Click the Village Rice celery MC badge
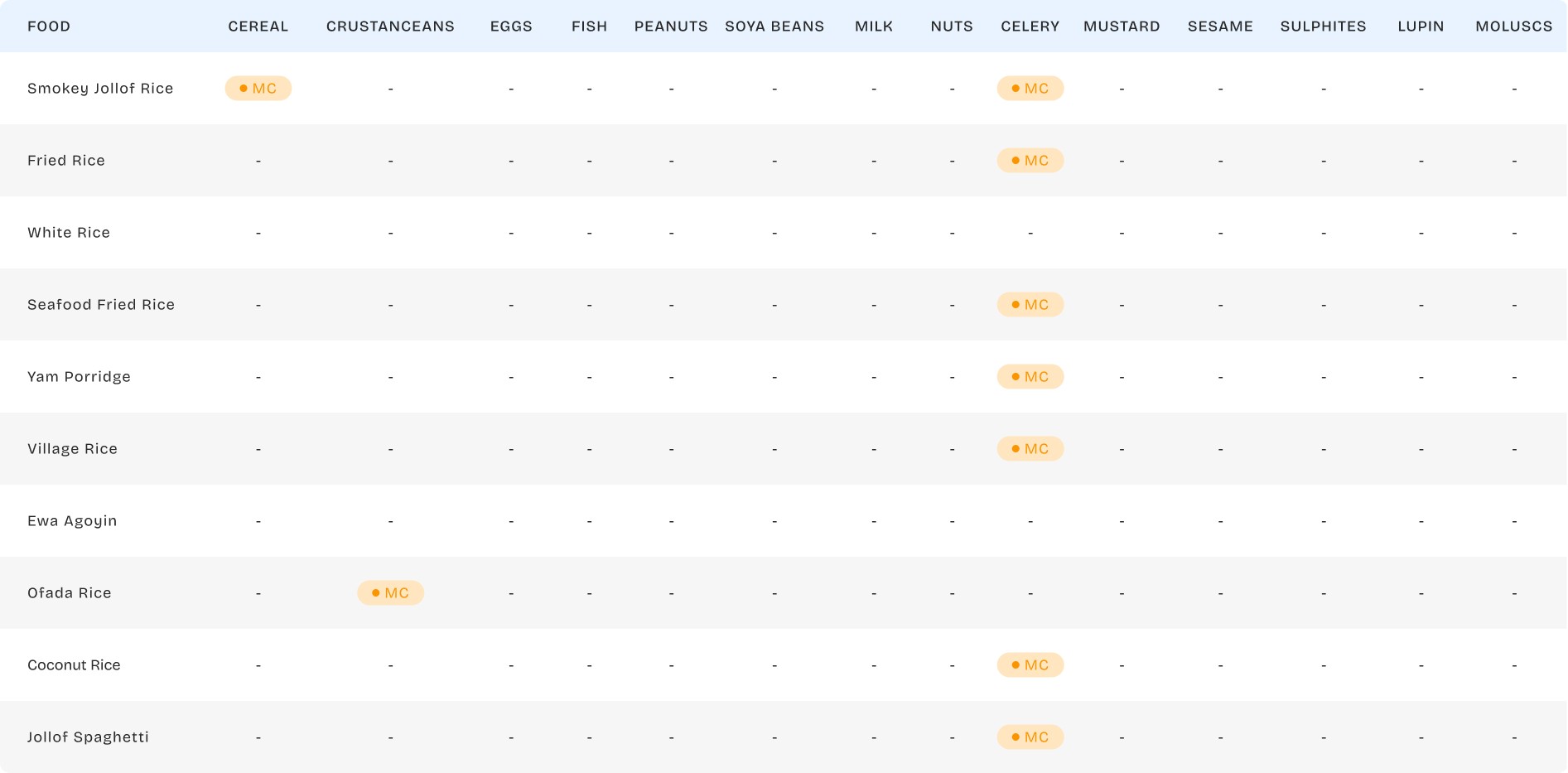Screen dimensions: 1568x773 coord(1030,449)
